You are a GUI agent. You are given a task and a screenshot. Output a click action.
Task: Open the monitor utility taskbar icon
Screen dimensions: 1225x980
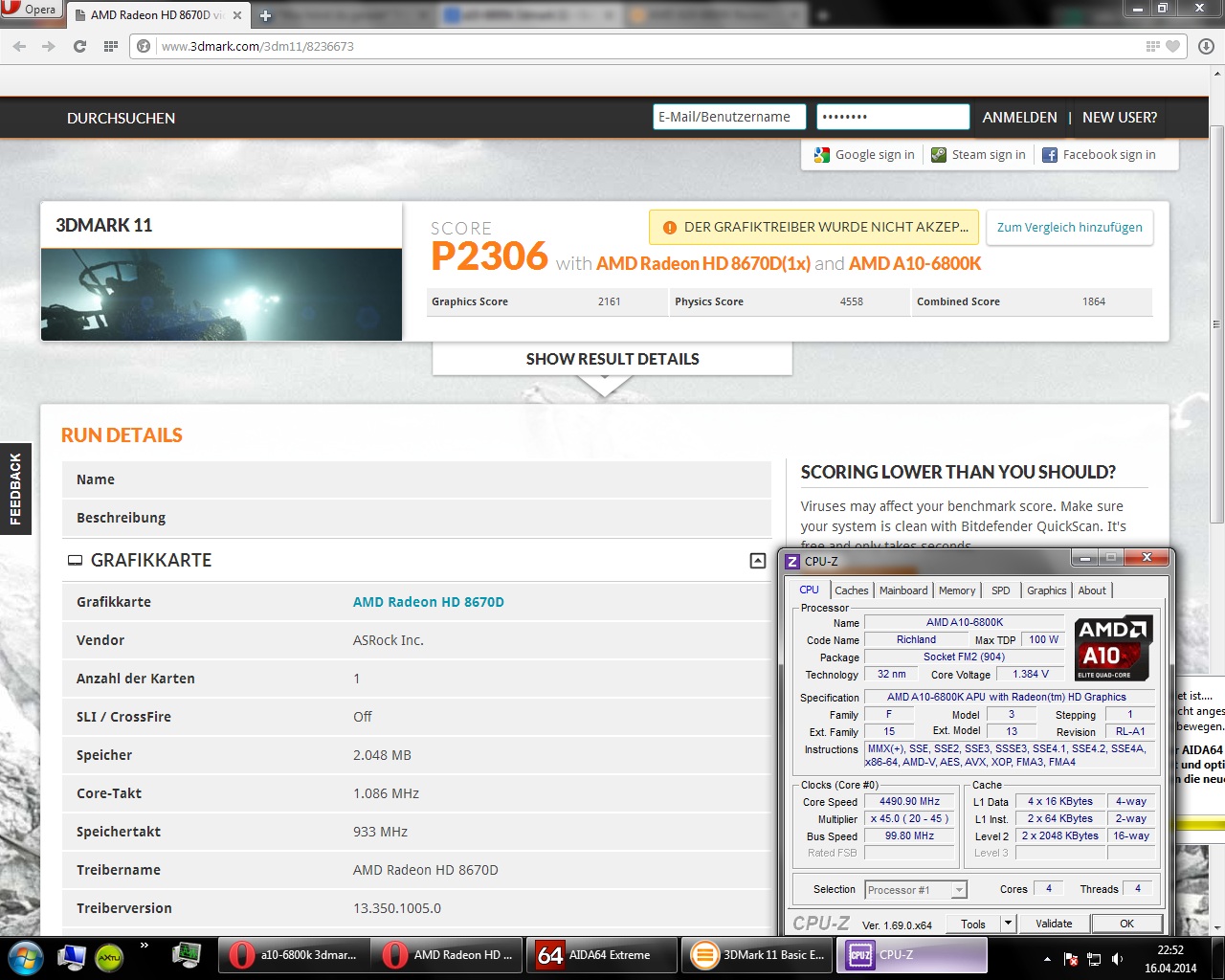pyautogui.click(x=187, y=955)
